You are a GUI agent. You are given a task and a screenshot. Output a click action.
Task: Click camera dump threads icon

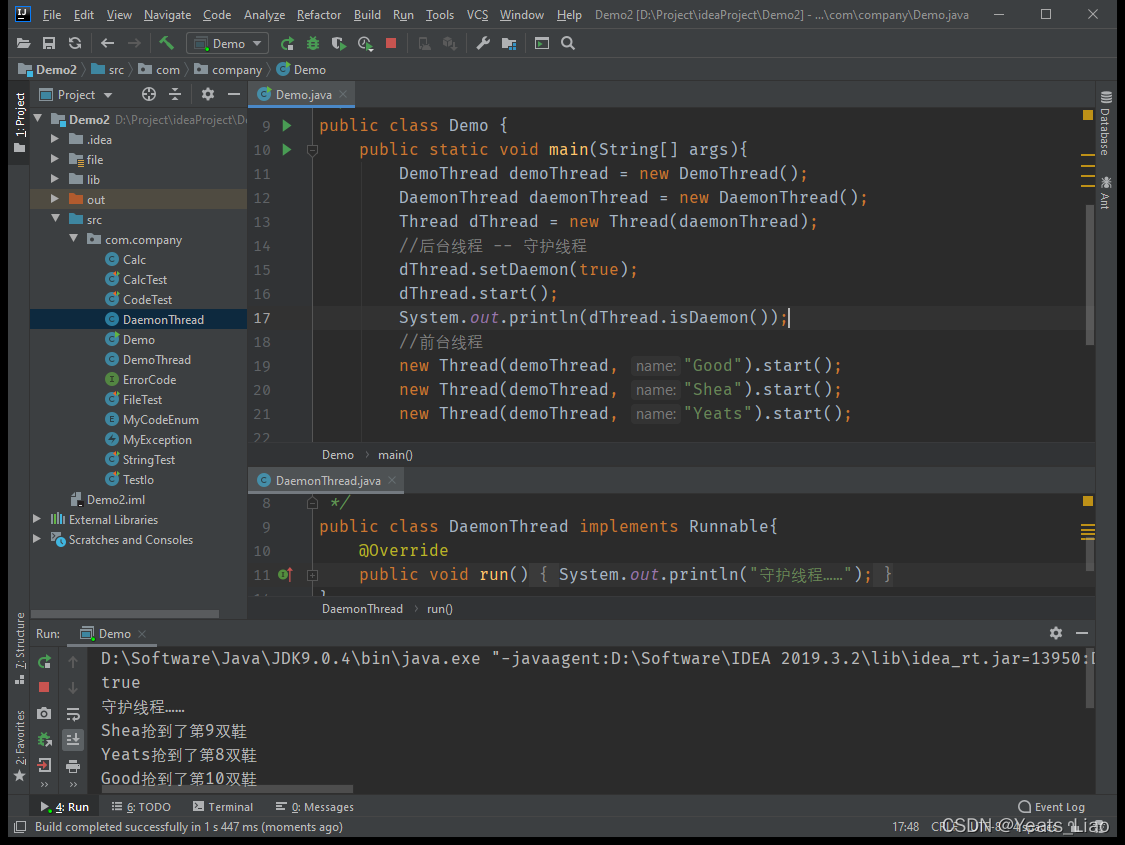point(44,713)
